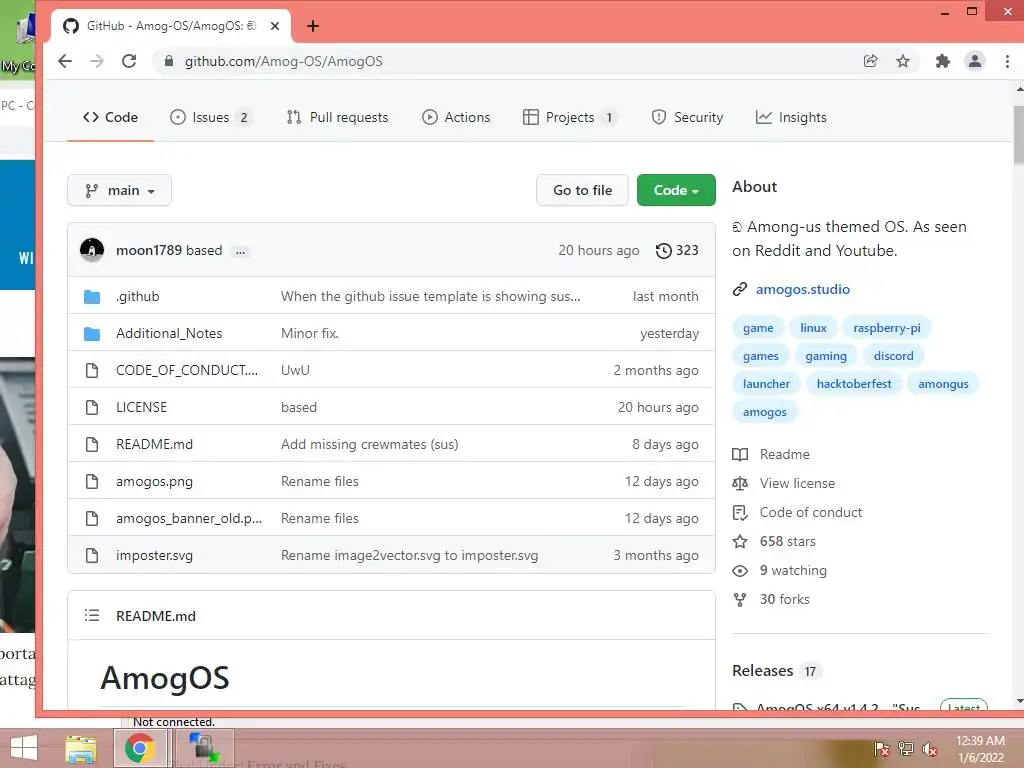This screenshot has width=1024, height=768.
Task: Click the discord topic tag
Action: 893,356
